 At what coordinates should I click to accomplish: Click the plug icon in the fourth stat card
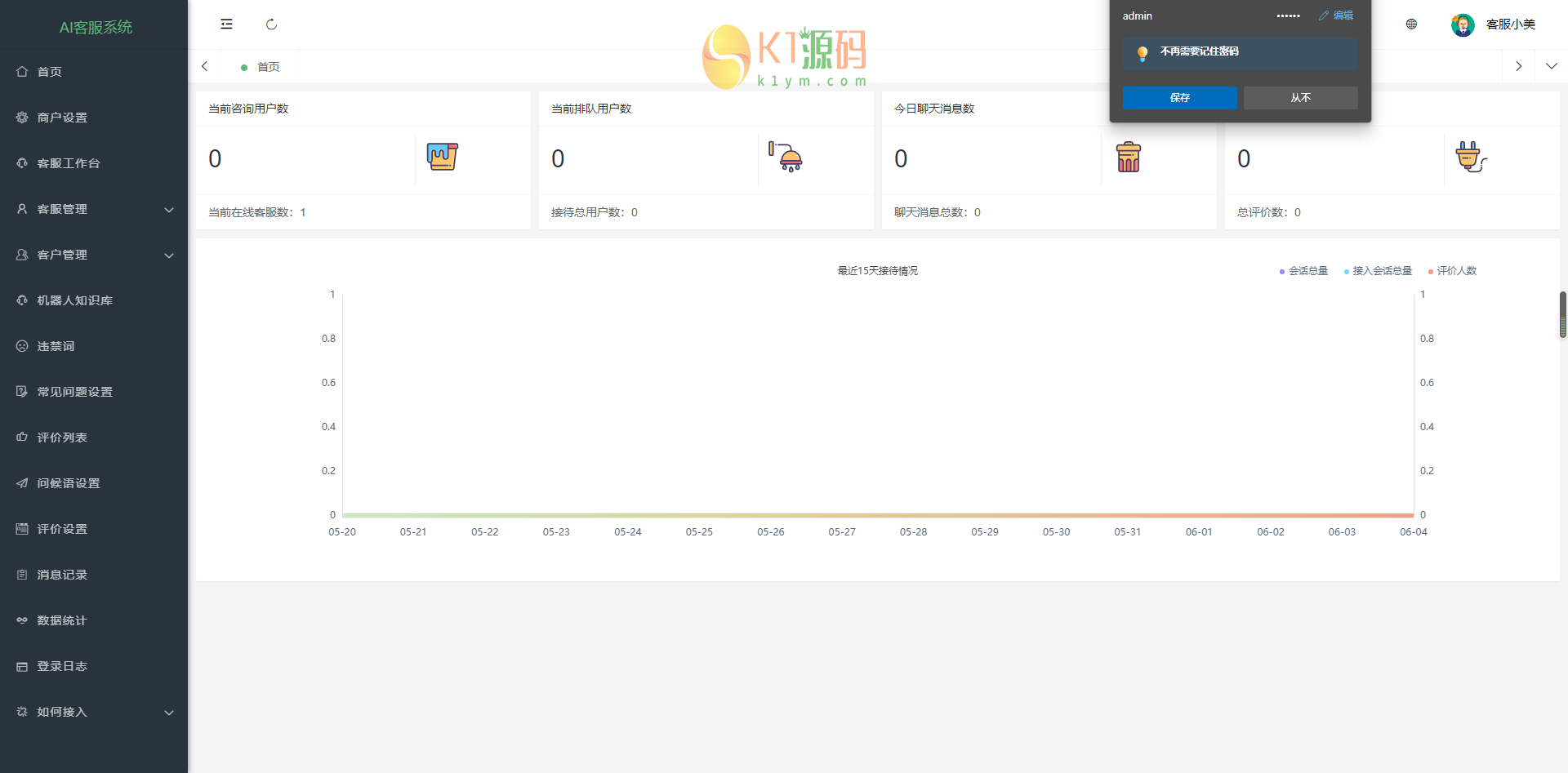[x=1470, y=156]
